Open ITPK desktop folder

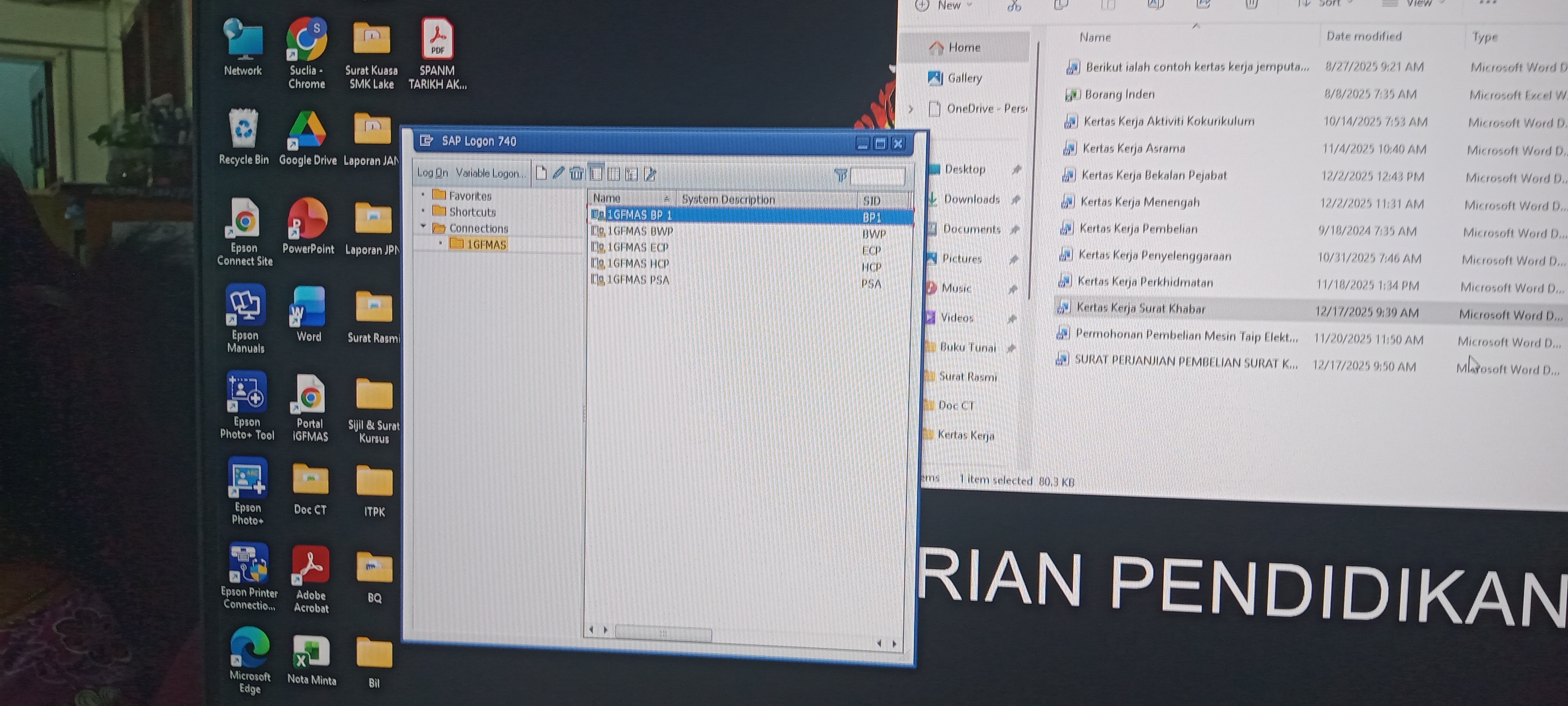374,491
